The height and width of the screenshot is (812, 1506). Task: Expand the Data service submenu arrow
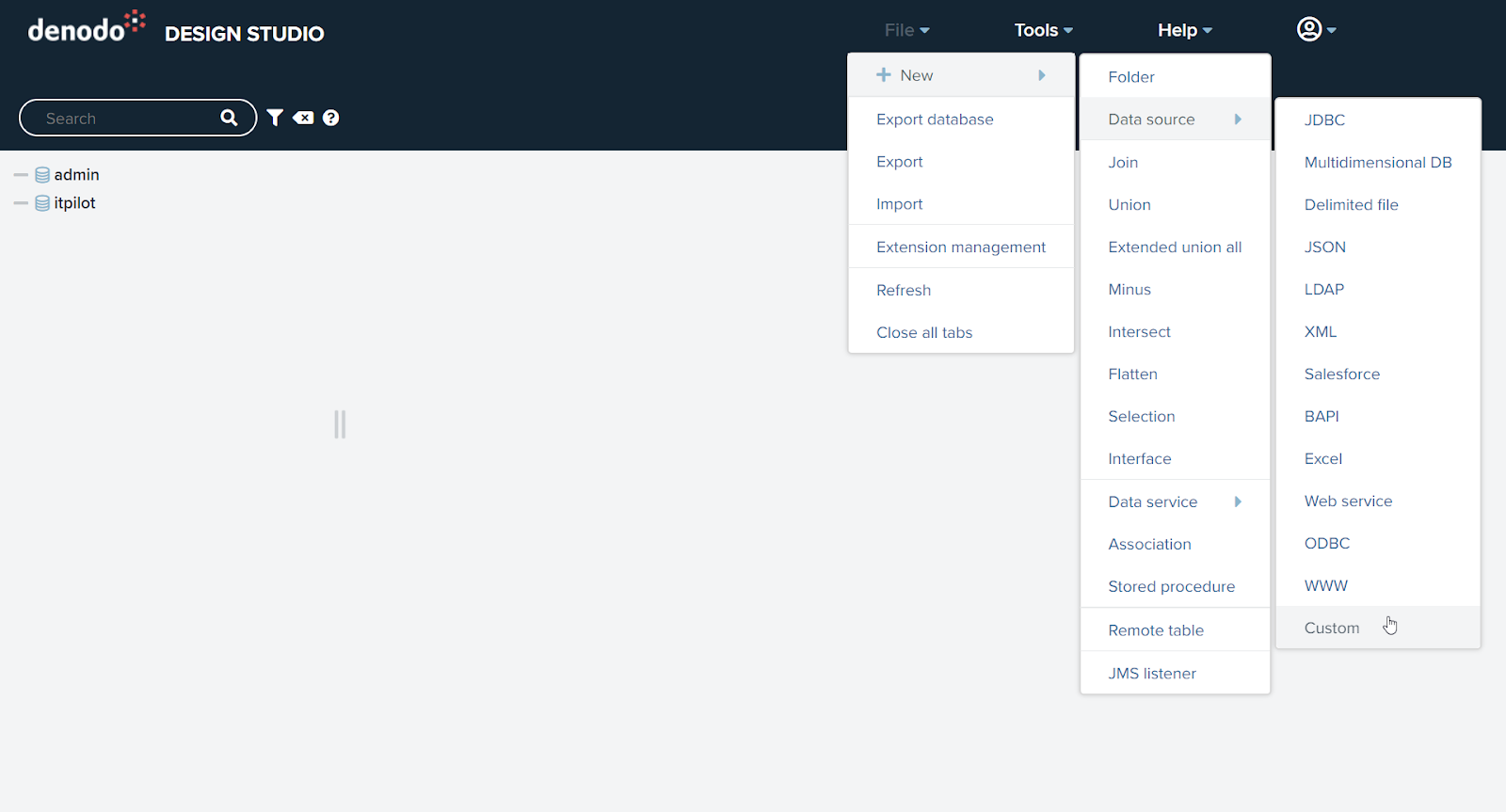[1238, 502]
